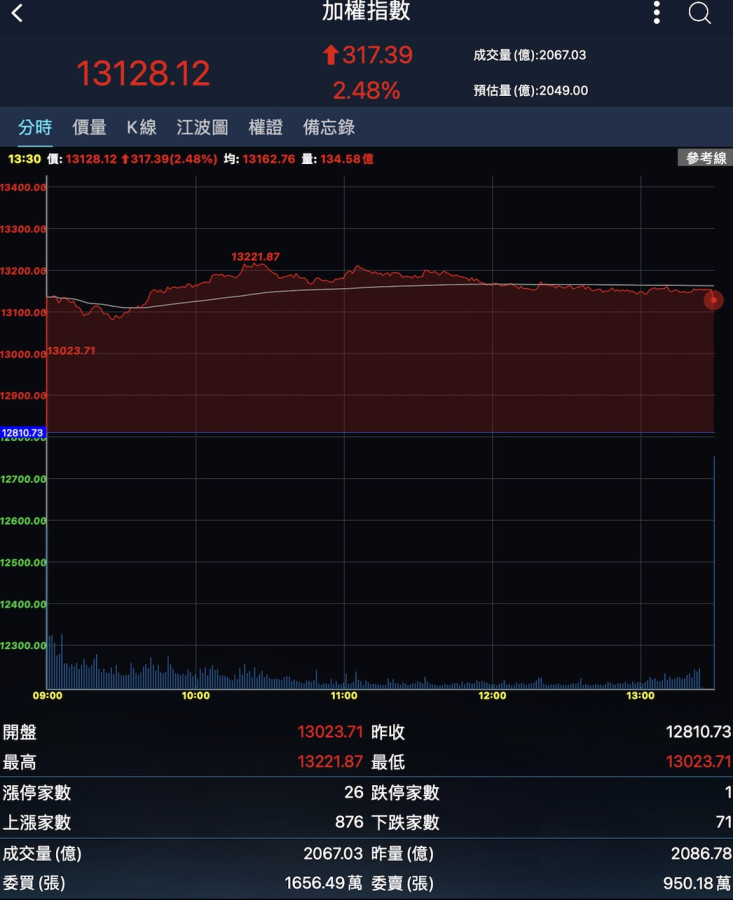Viewport: 733px width, 900px height.
Task: Tap the 13023.71 open label on chart
Action: (71, 350)
